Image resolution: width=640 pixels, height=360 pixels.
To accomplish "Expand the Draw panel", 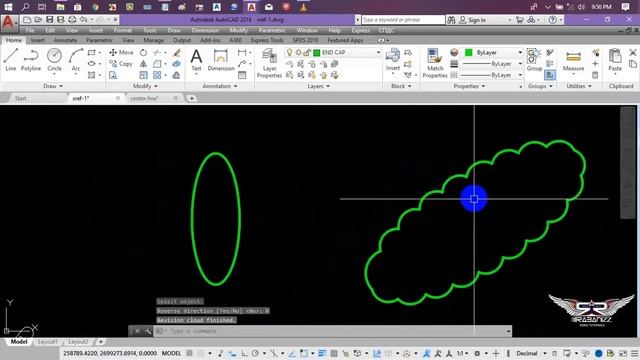I will (53, 86).
